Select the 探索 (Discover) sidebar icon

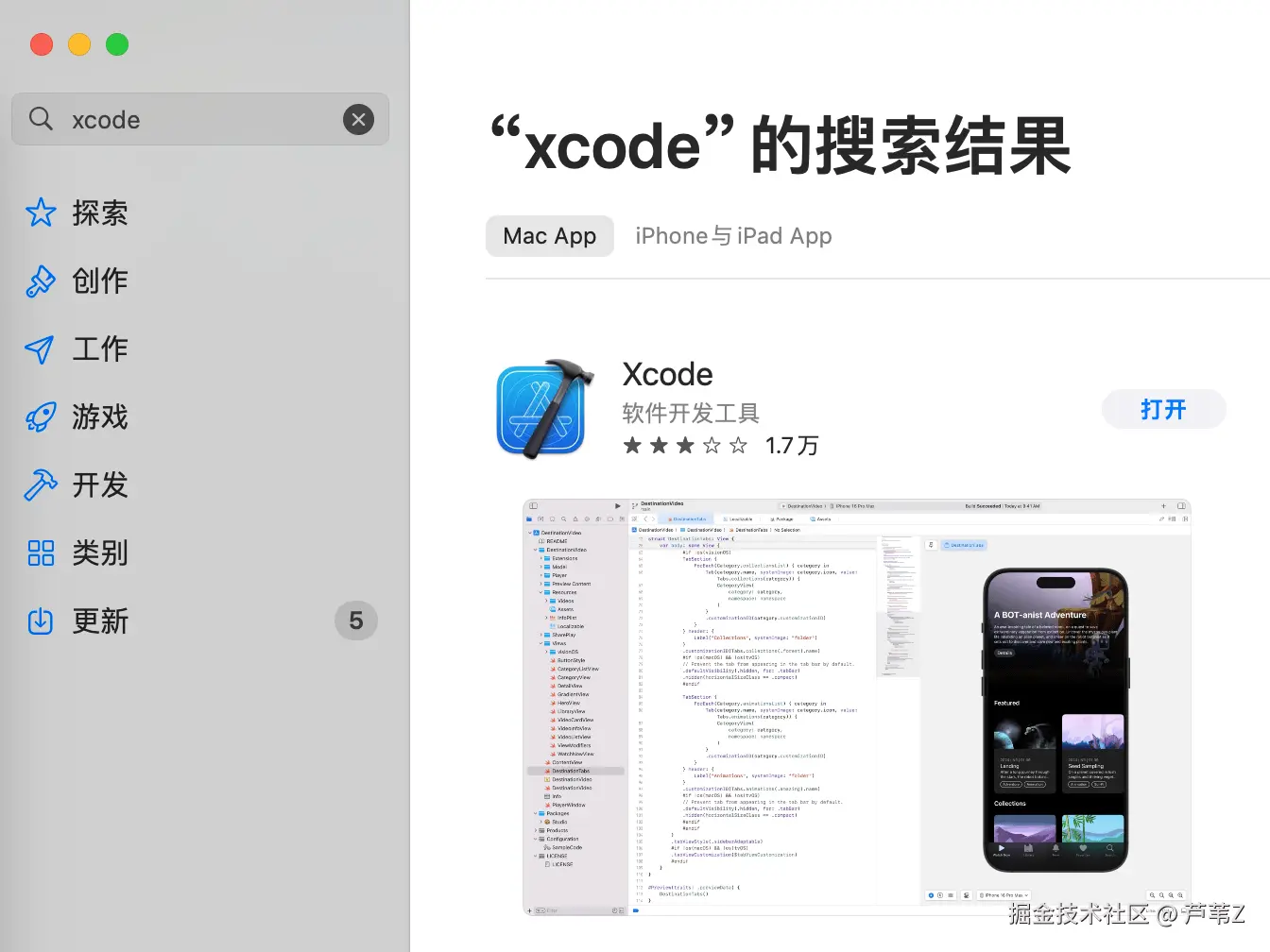41,213
